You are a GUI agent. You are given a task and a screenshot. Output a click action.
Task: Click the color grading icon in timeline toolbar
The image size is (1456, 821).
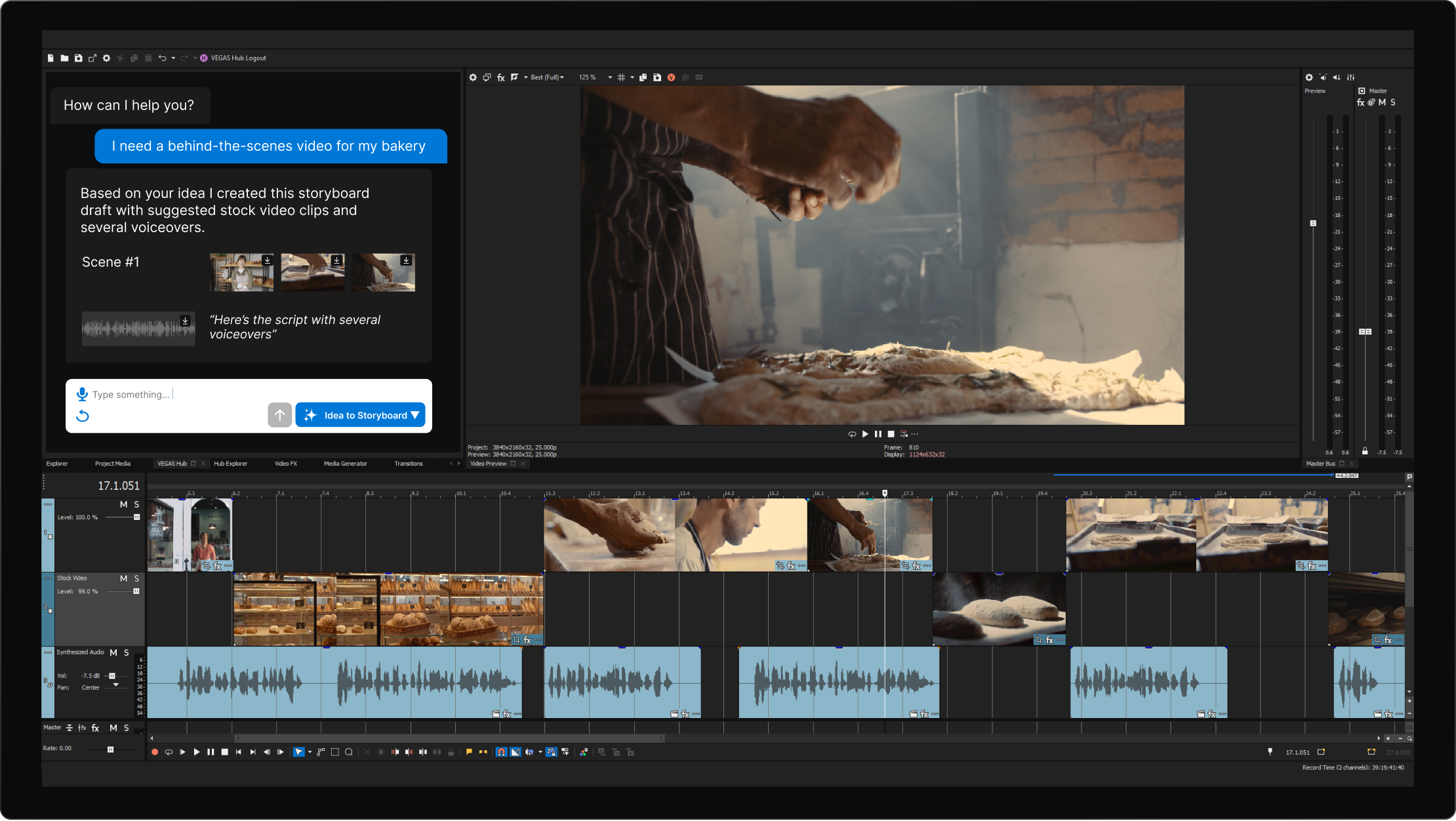click(x=584, y=752)
